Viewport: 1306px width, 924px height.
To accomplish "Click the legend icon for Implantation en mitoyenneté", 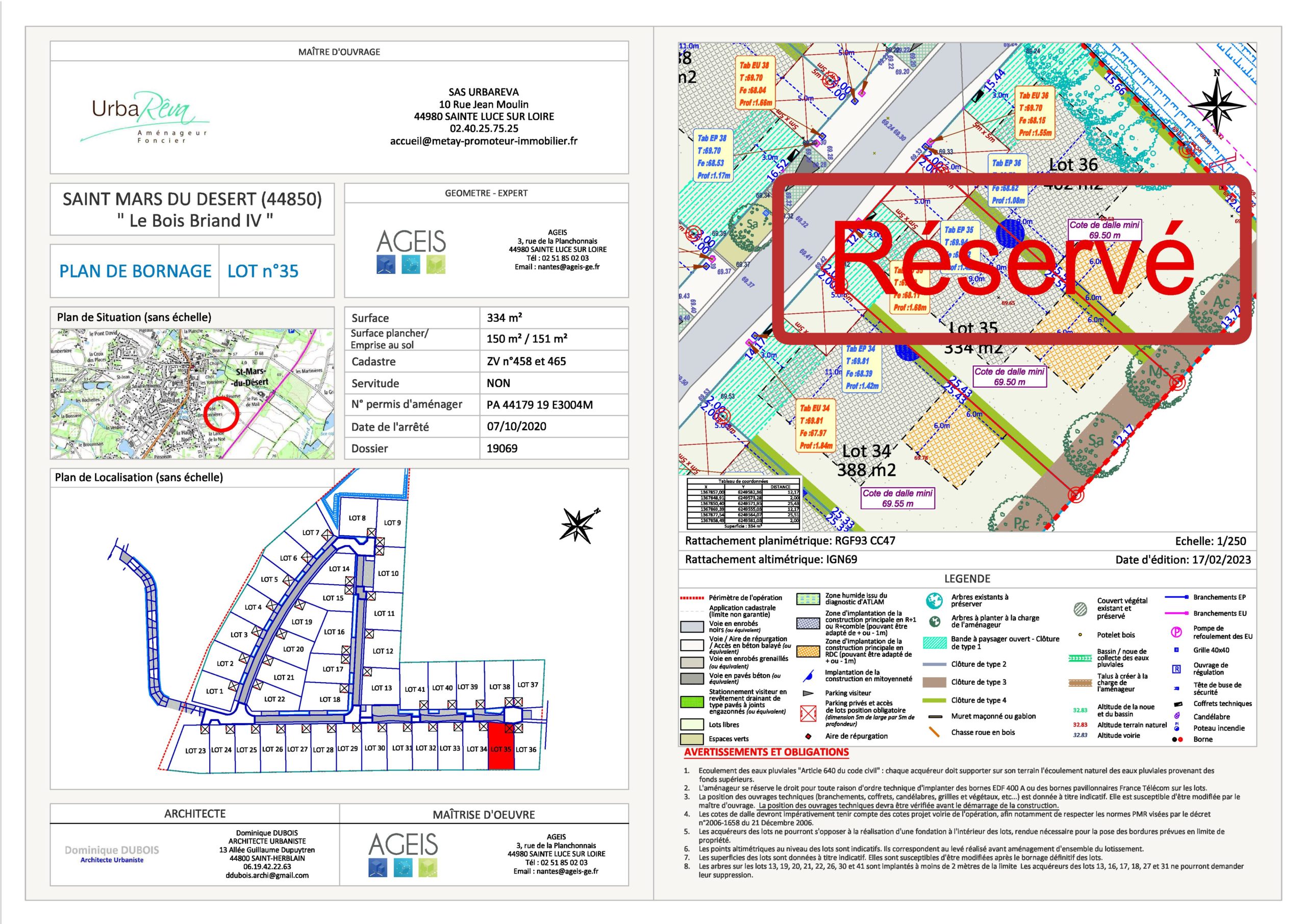I will 808,676.
